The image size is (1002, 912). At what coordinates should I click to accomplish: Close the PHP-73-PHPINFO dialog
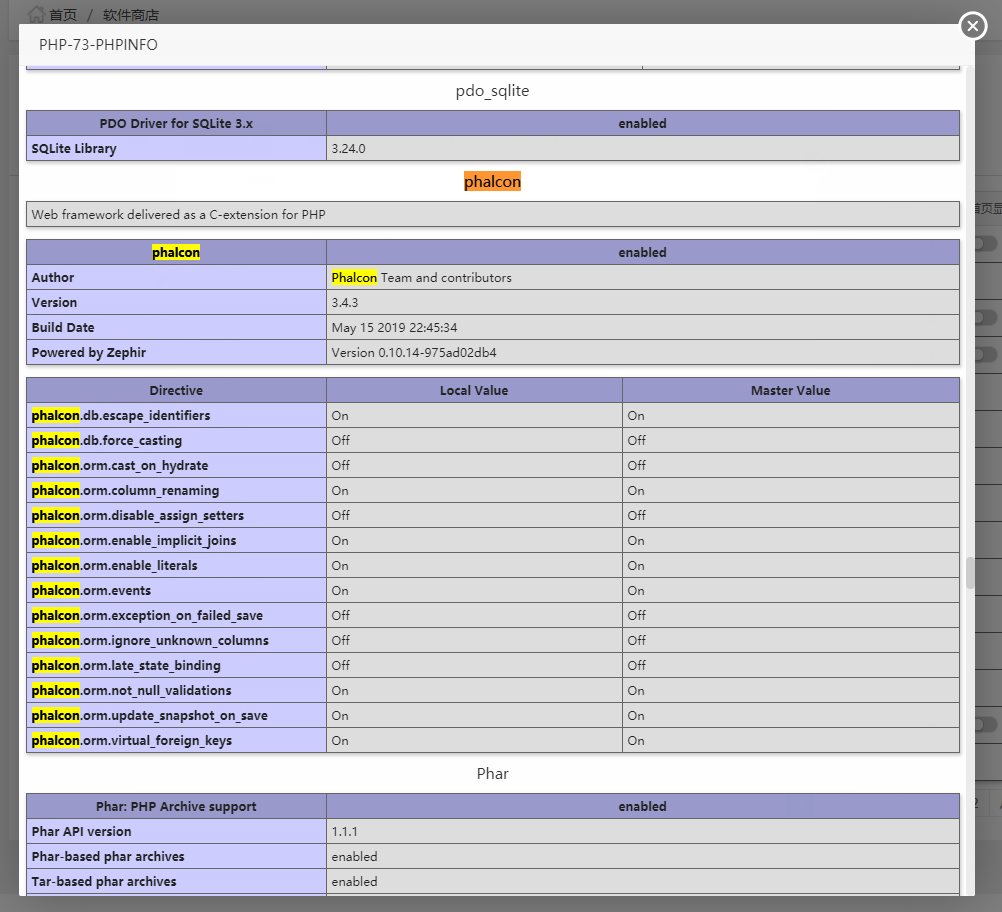(x=973, y=26)
